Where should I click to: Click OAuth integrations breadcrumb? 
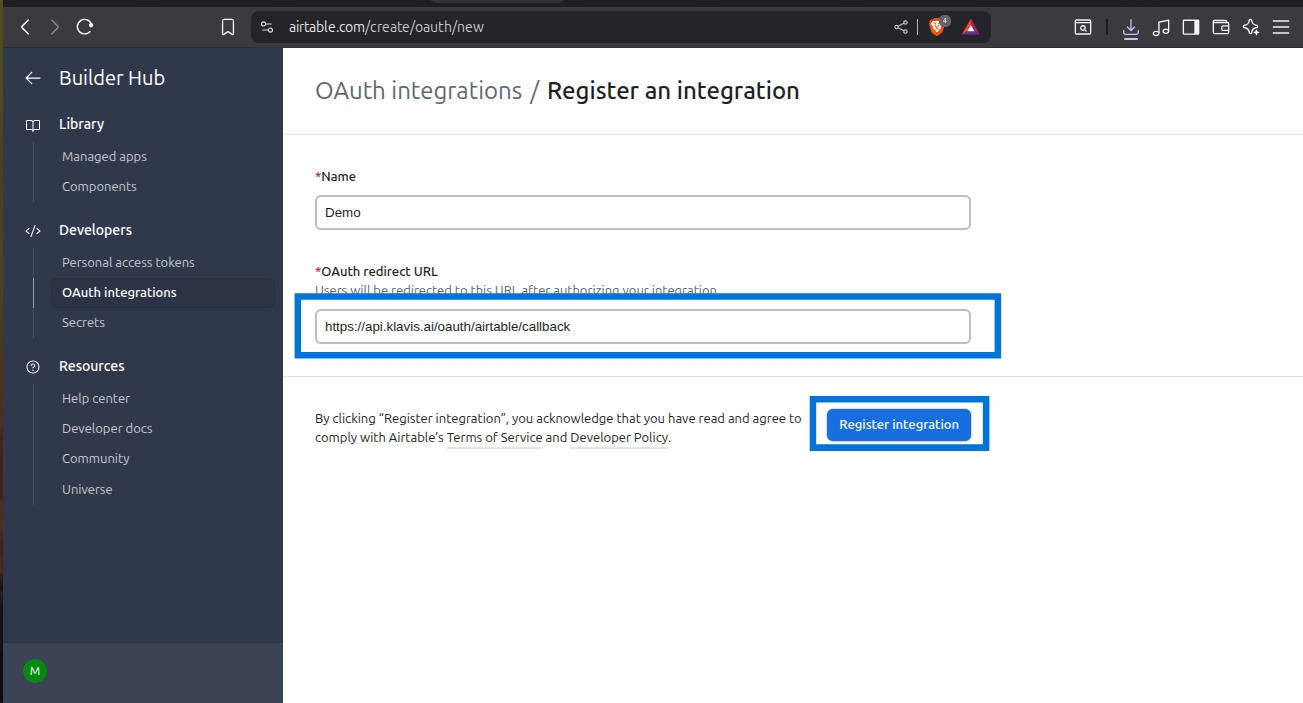[418, 91]
